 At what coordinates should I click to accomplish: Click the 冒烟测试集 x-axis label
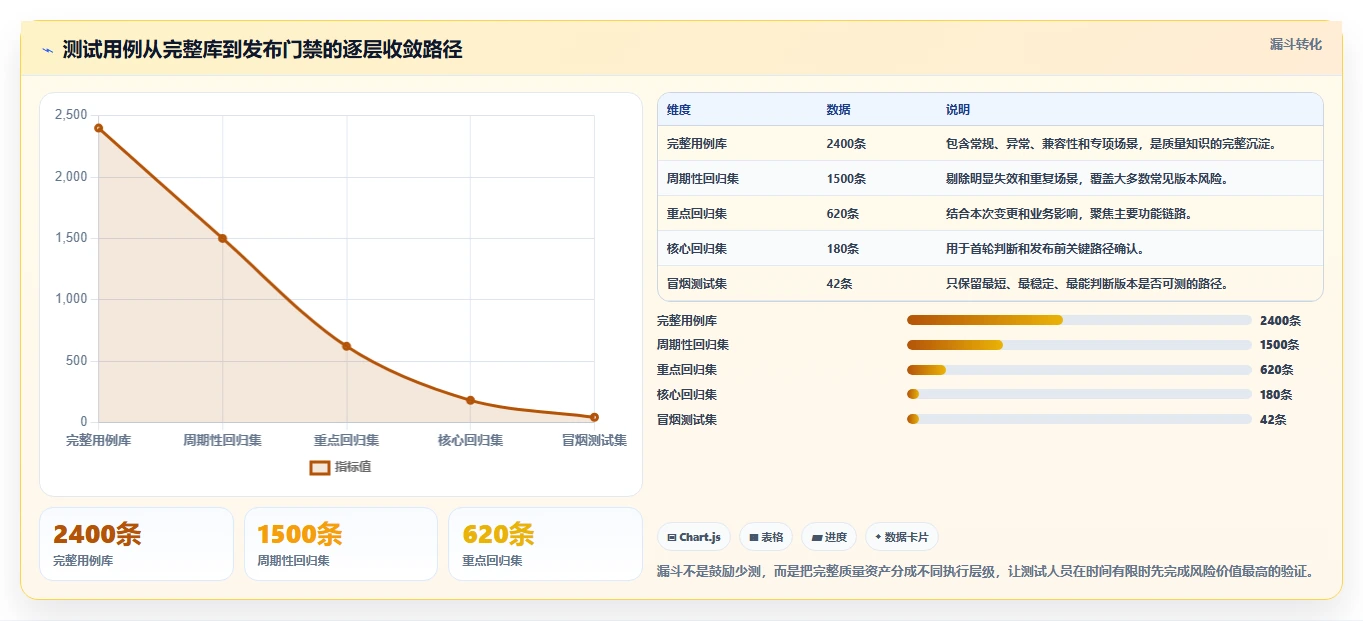coord(594,440)
